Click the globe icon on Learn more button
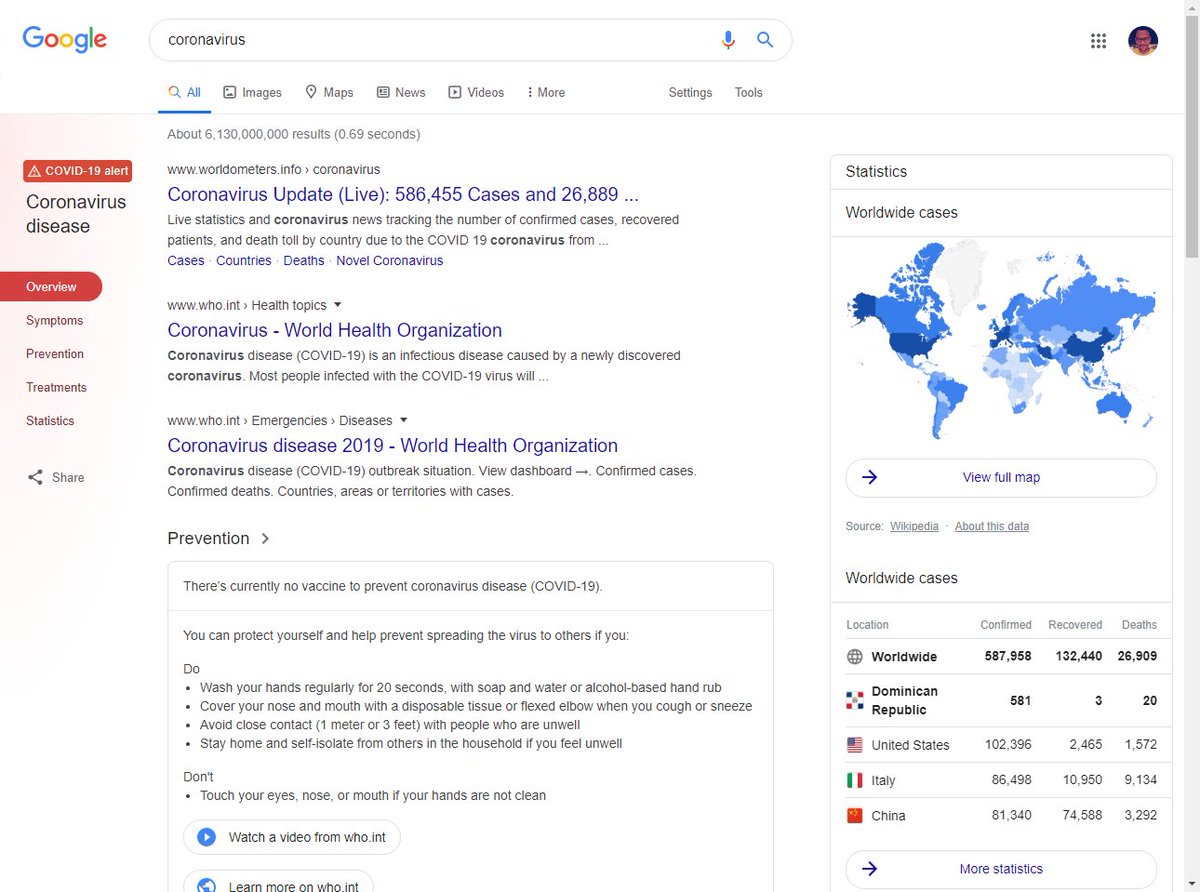1200x892 pixels. 207,886
